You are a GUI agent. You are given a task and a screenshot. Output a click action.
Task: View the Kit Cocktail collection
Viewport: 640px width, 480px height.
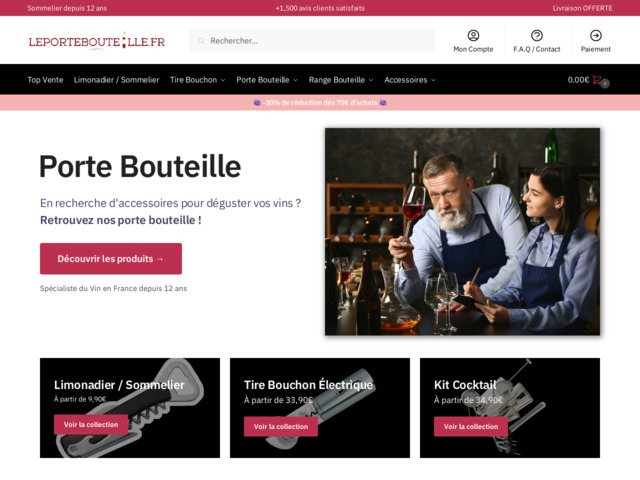pos(471,427)
